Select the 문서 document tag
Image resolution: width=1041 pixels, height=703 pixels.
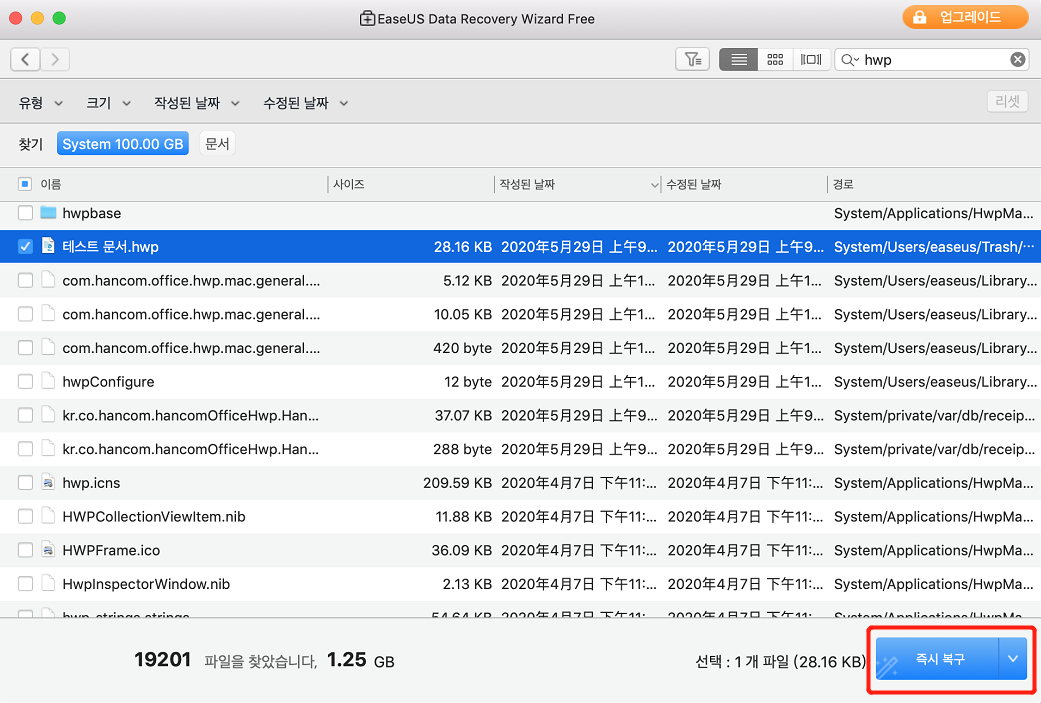(x=217, y=143)
